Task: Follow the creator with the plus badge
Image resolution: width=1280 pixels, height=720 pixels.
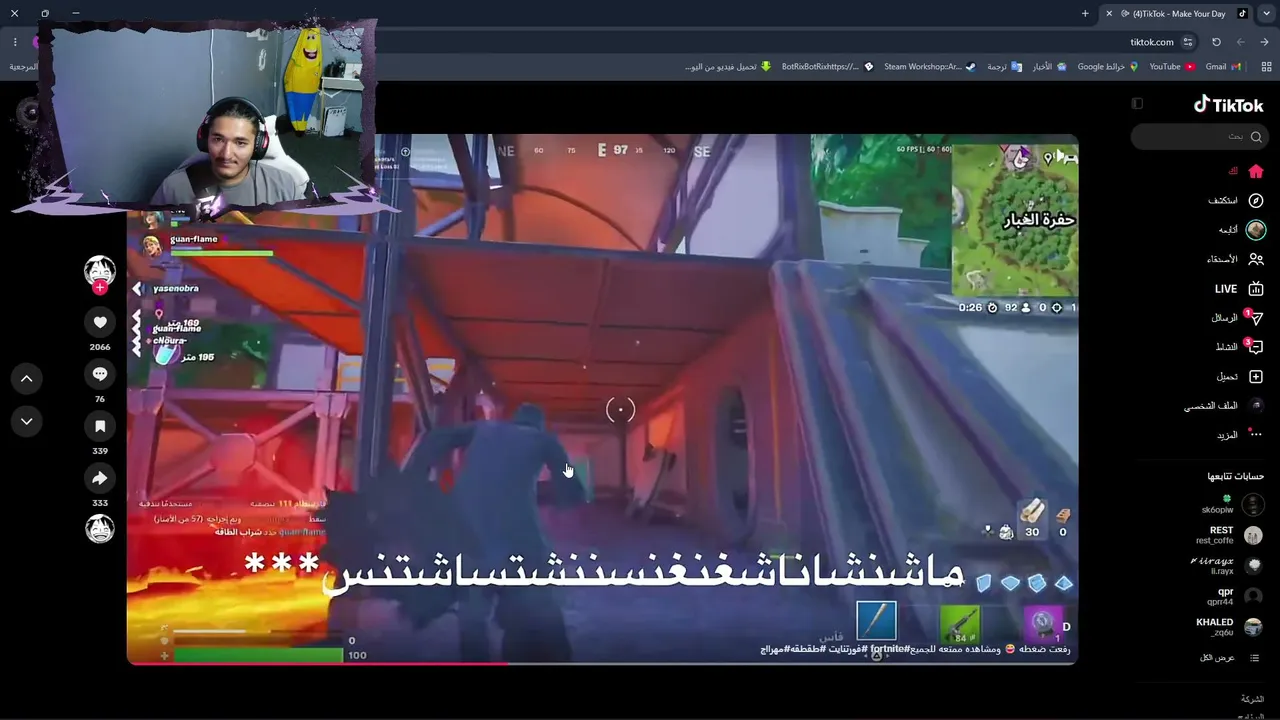Action: point(100,288)
